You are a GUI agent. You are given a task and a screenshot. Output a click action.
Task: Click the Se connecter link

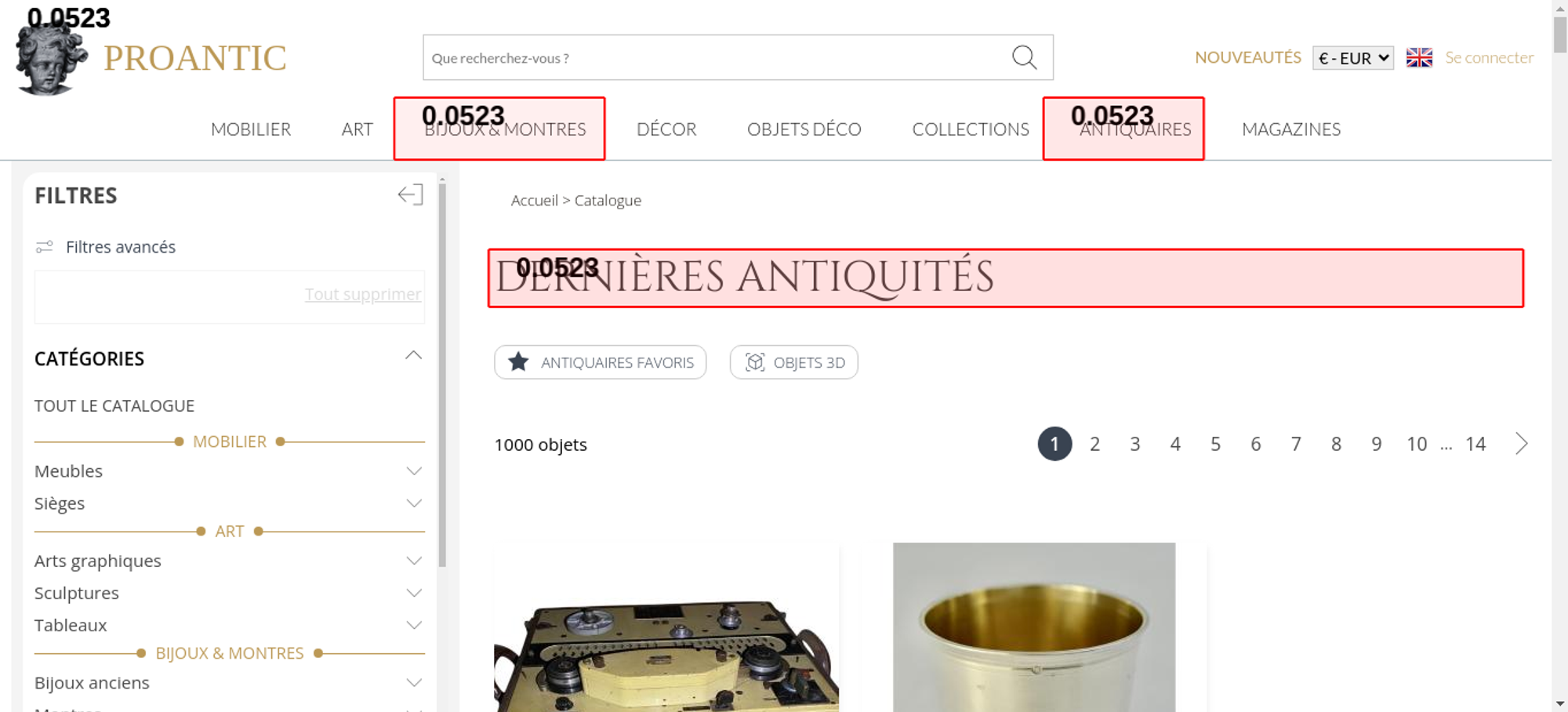coord(1490,58)
